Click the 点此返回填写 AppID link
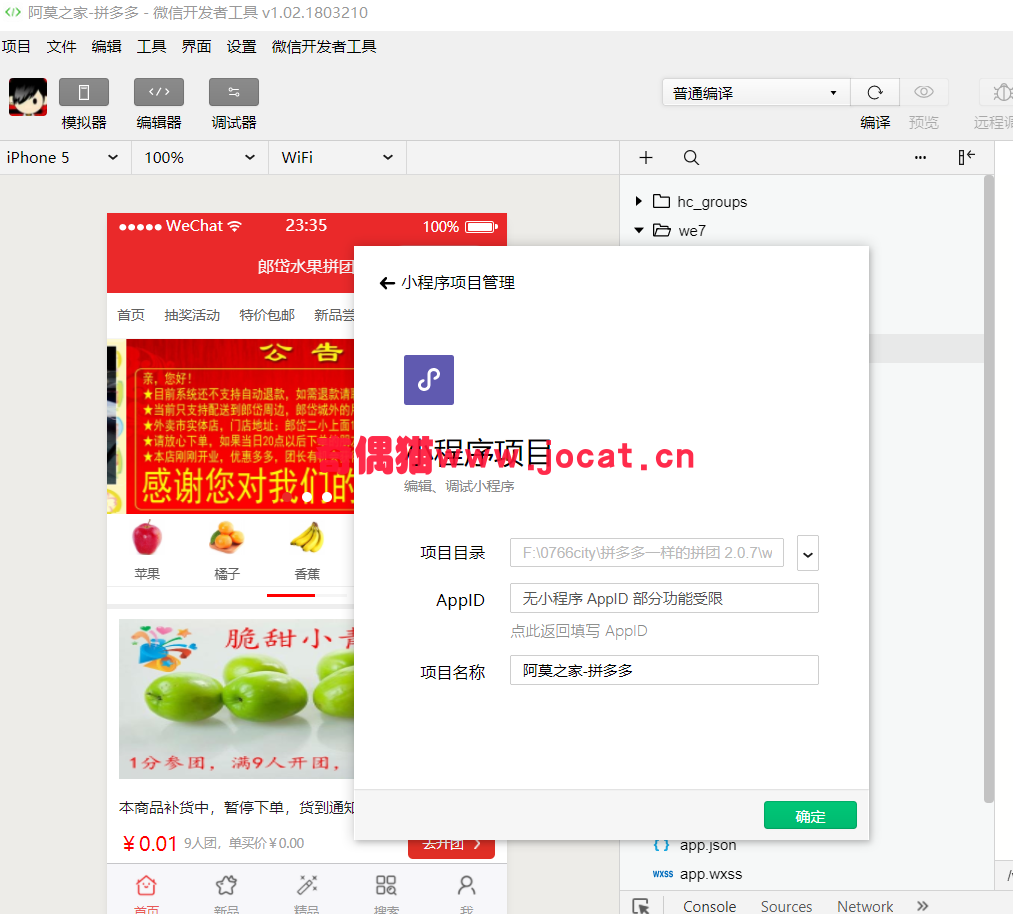The height and width of the screenshot is (914, 1013). coord(579,631)
